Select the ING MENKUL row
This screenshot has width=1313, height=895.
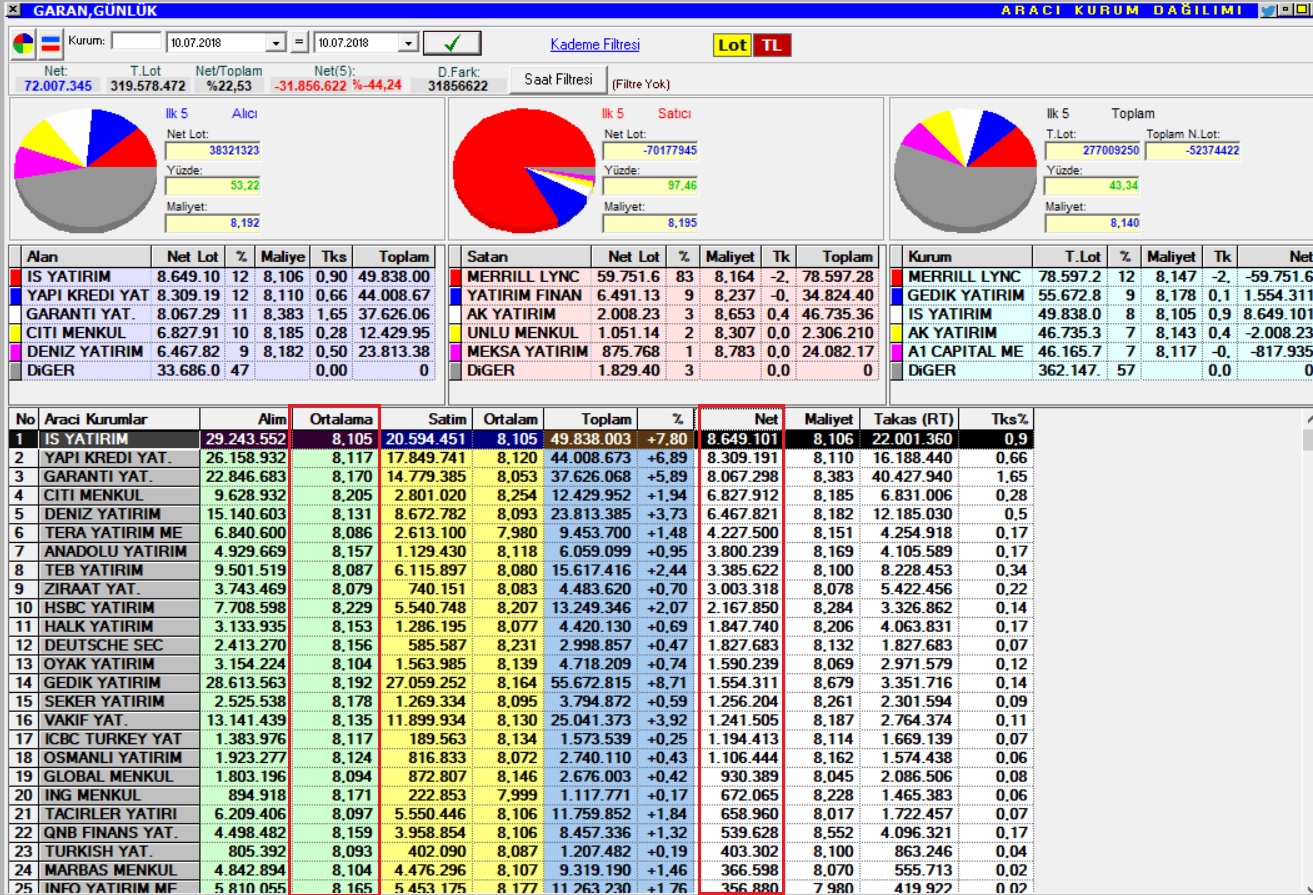[x=521, y=795]
